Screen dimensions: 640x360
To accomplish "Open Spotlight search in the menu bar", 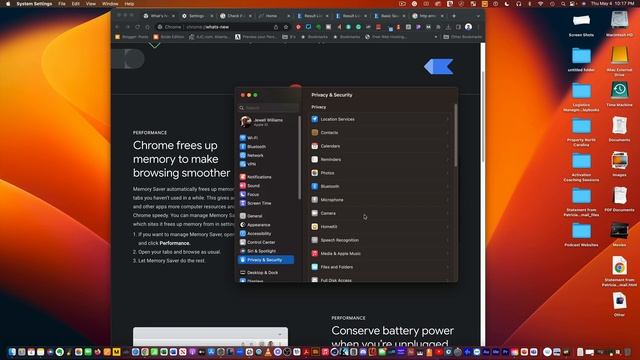I will [x=563, y=4].
